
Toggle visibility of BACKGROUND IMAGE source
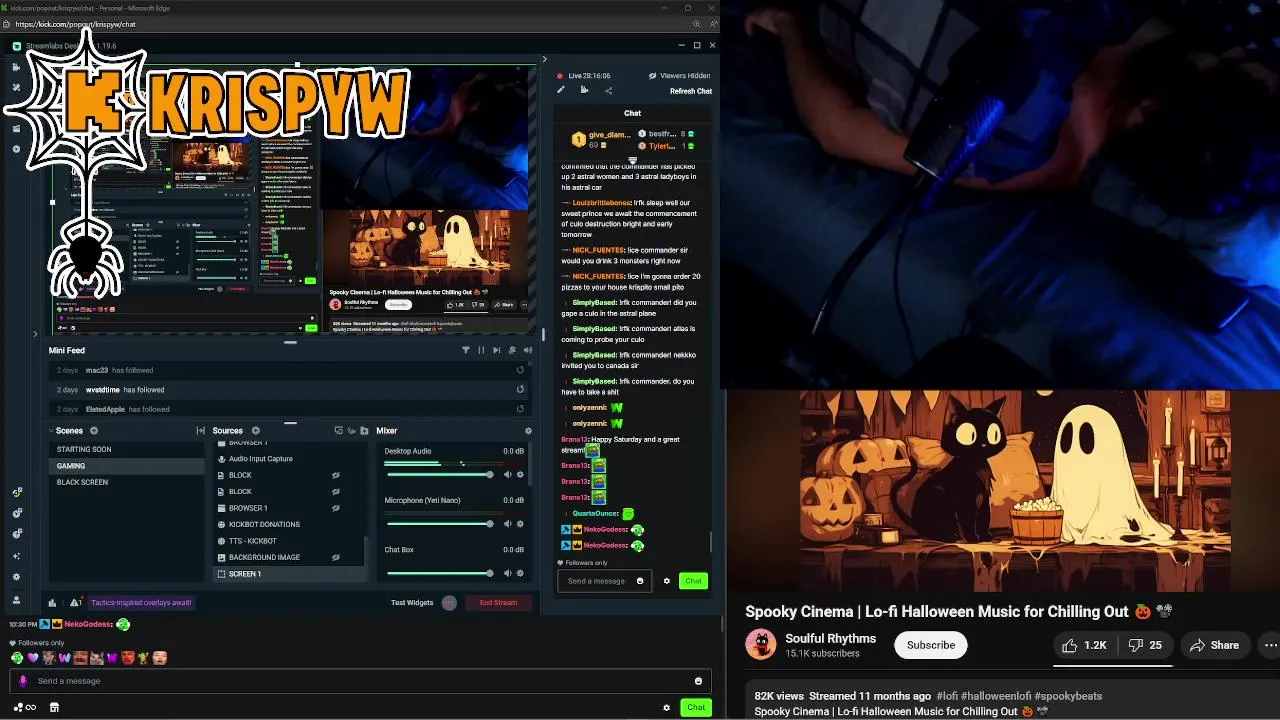pos(336,557)
